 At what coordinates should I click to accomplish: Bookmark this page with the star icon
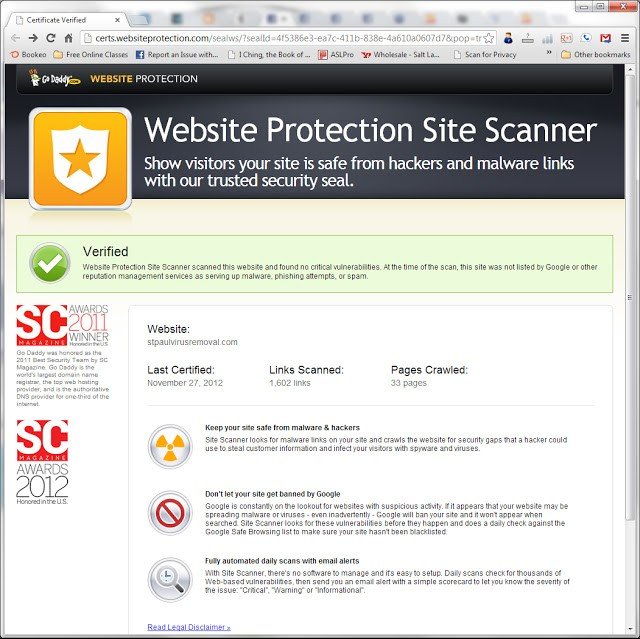point(489,38)
